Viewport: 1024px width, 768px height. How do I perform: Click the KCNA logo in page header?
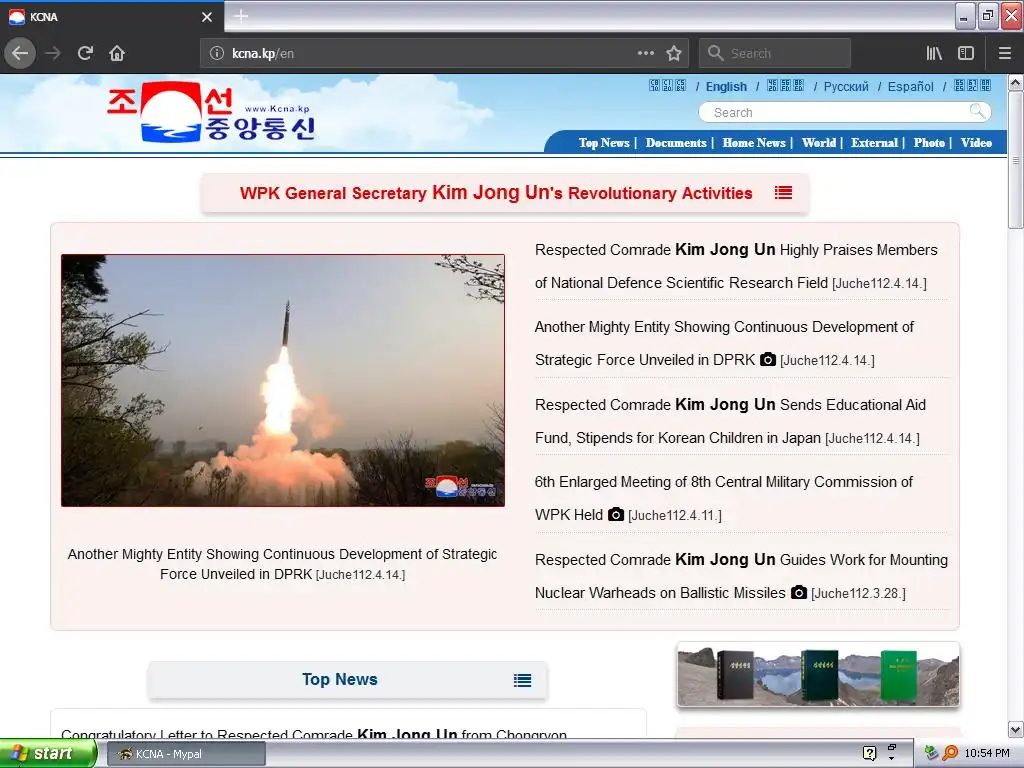tap(212, 112)
